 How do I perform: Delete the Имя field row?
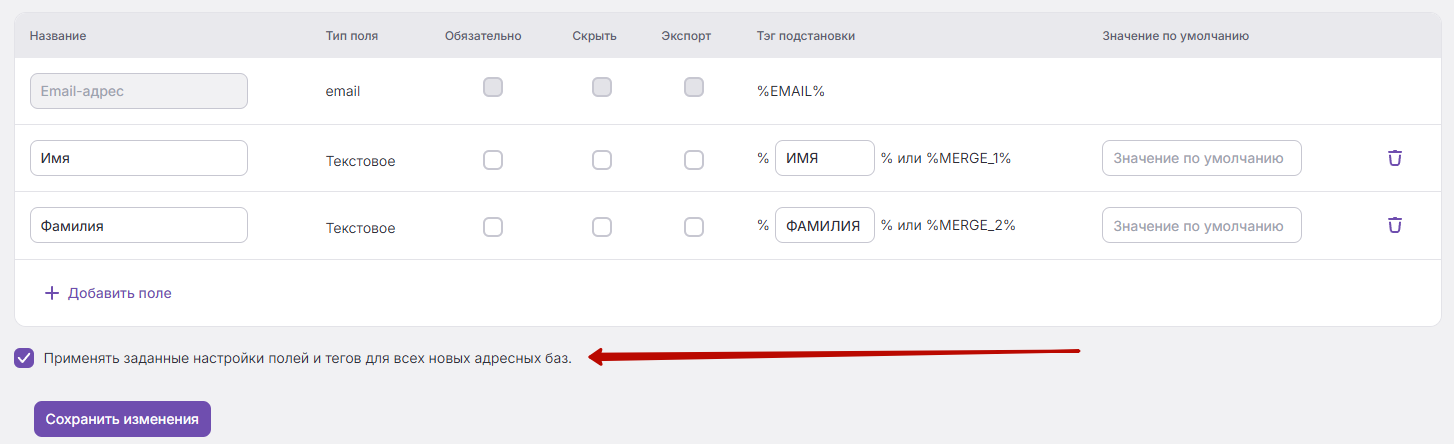pyautogui.click(x=1395, y=158)
